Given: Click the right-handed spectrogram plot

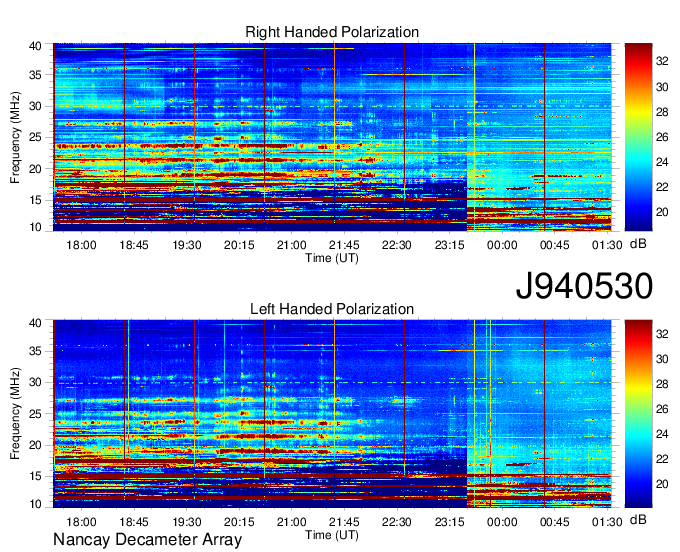Looking at the screenshot, I should [x=332, y=137].
